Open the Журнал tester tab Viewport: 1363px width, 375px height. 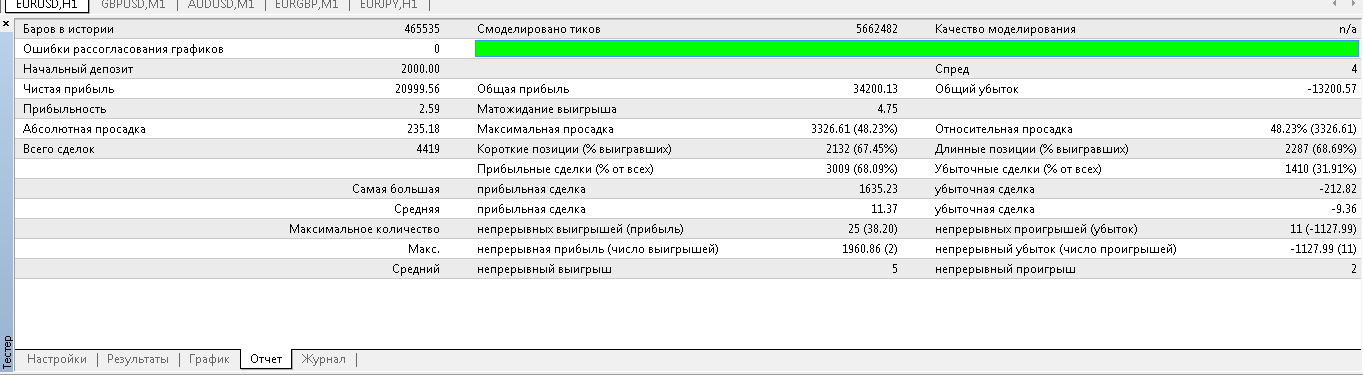pos(324,359)
